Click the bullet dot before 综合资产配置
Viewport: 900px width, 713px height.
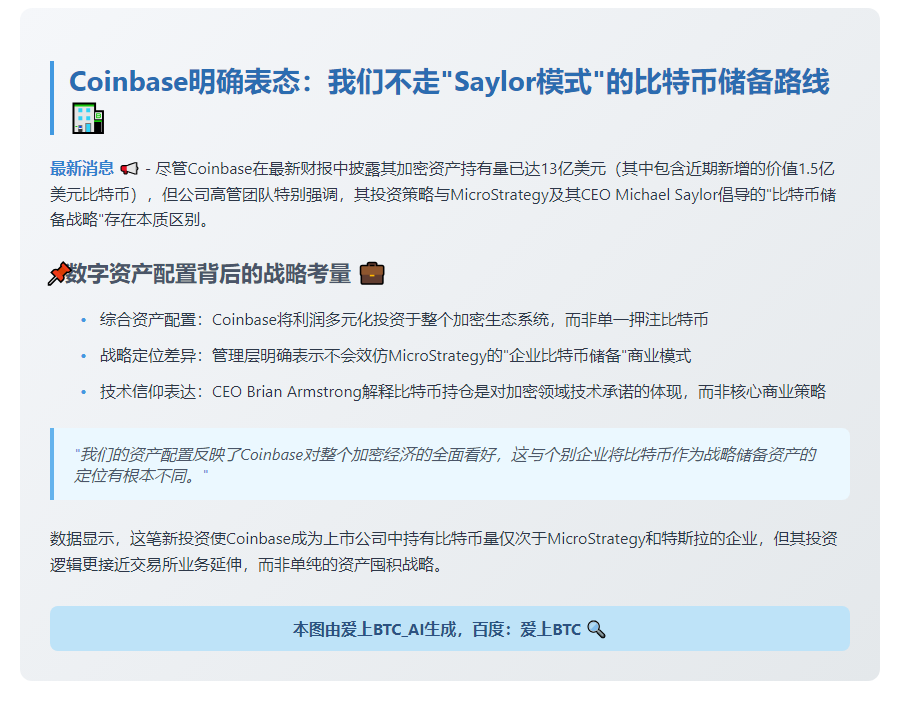pos(83,320)
